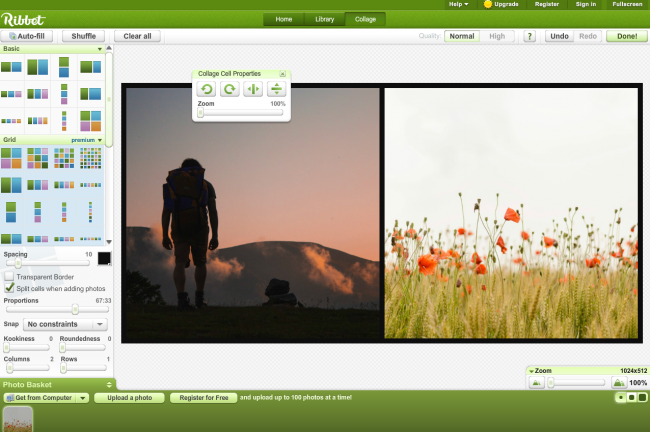Select the largest thumbnail size icon
The height and width of the screenshot is (432, 650).
pyautogui.click(x=641, y=398)
